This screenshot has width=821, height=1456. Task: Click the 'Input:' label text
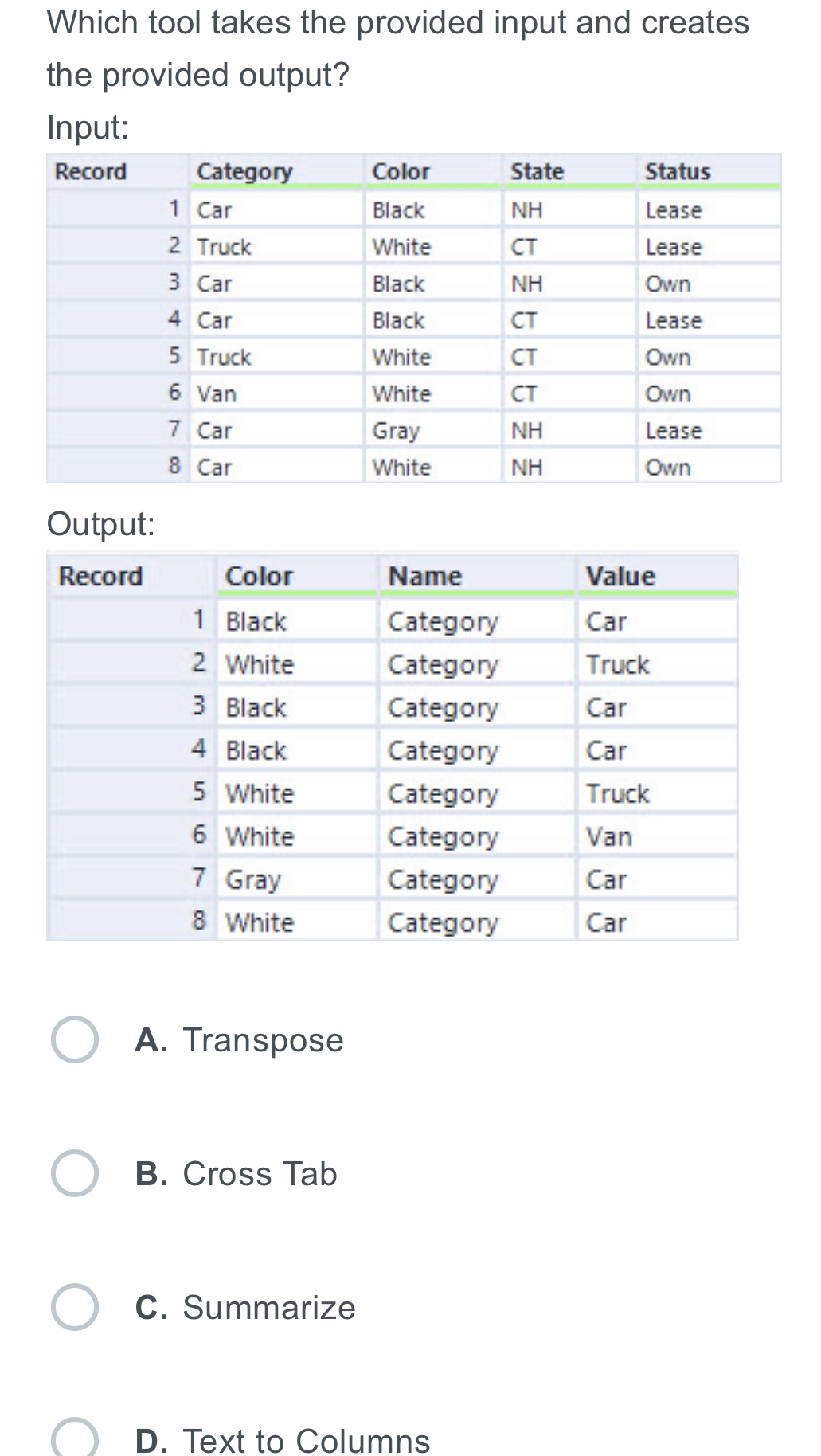pos(88,127)
